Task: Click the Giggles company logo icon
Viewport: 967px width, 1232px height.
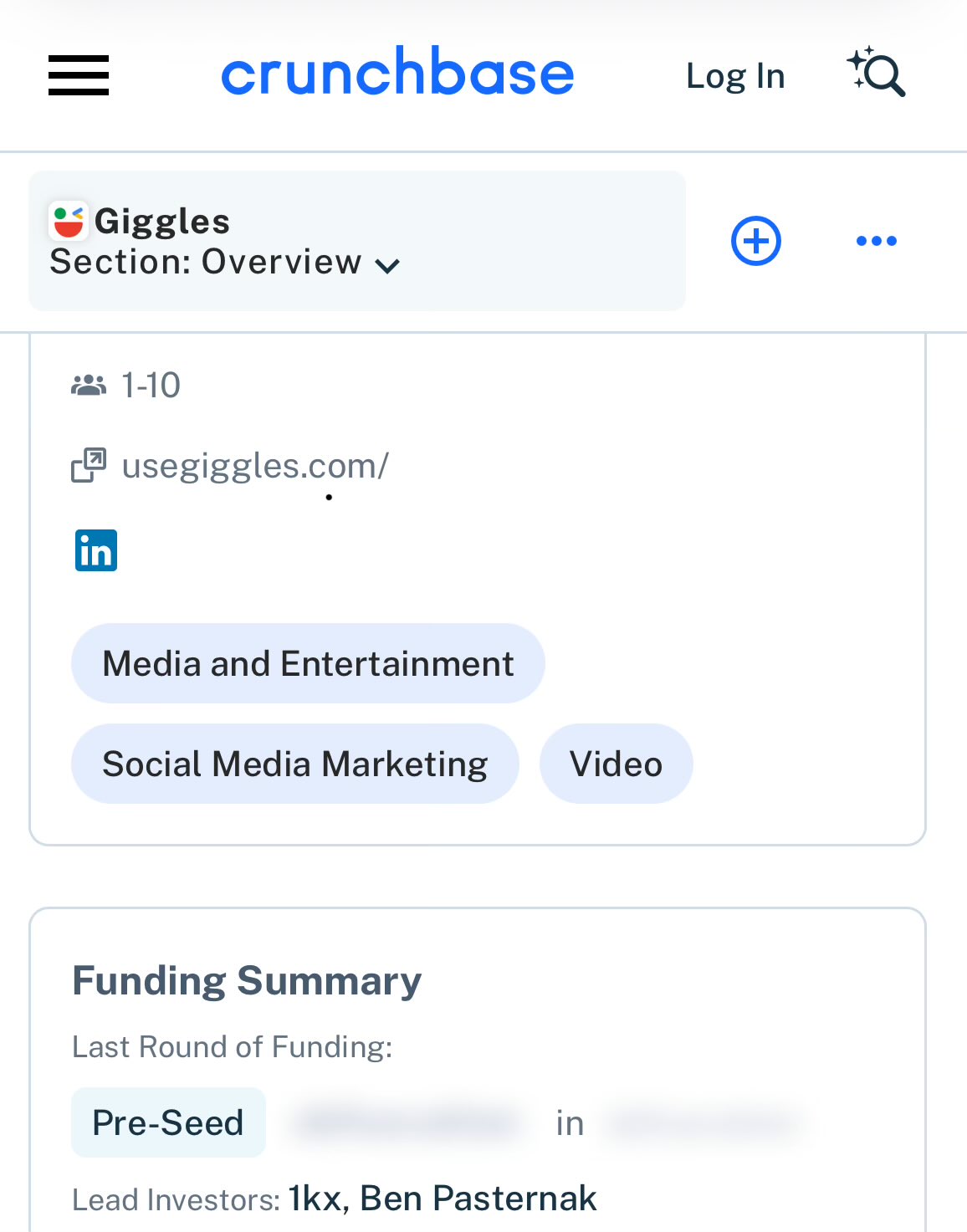Action: coord(68,221)
